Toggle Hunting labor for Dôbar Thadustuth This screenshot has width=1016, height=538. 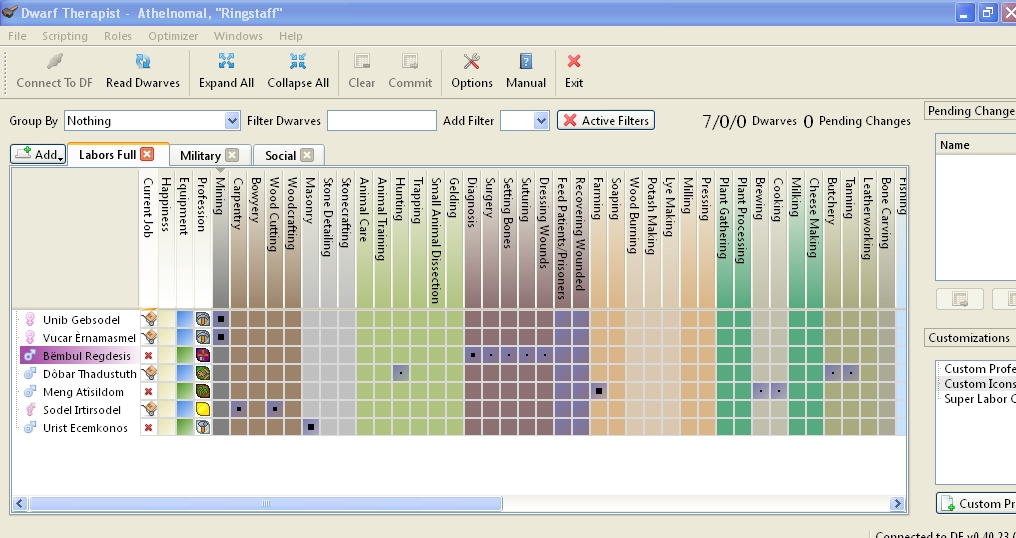pyautogui.click(x=401, y=373)
